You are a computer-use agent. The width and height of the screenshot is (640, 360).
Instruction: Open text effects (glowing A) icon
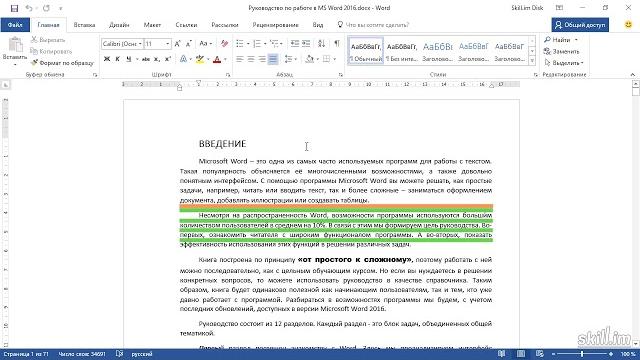pos(183,60)
